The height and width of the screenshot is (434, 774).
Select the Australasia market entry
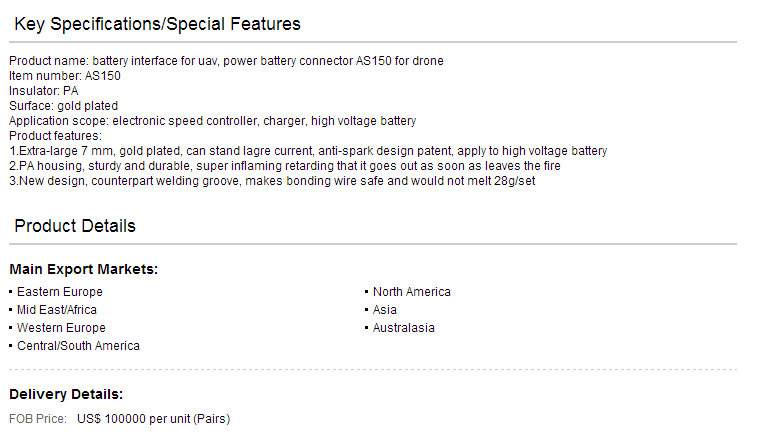click(x=403, y=328)
